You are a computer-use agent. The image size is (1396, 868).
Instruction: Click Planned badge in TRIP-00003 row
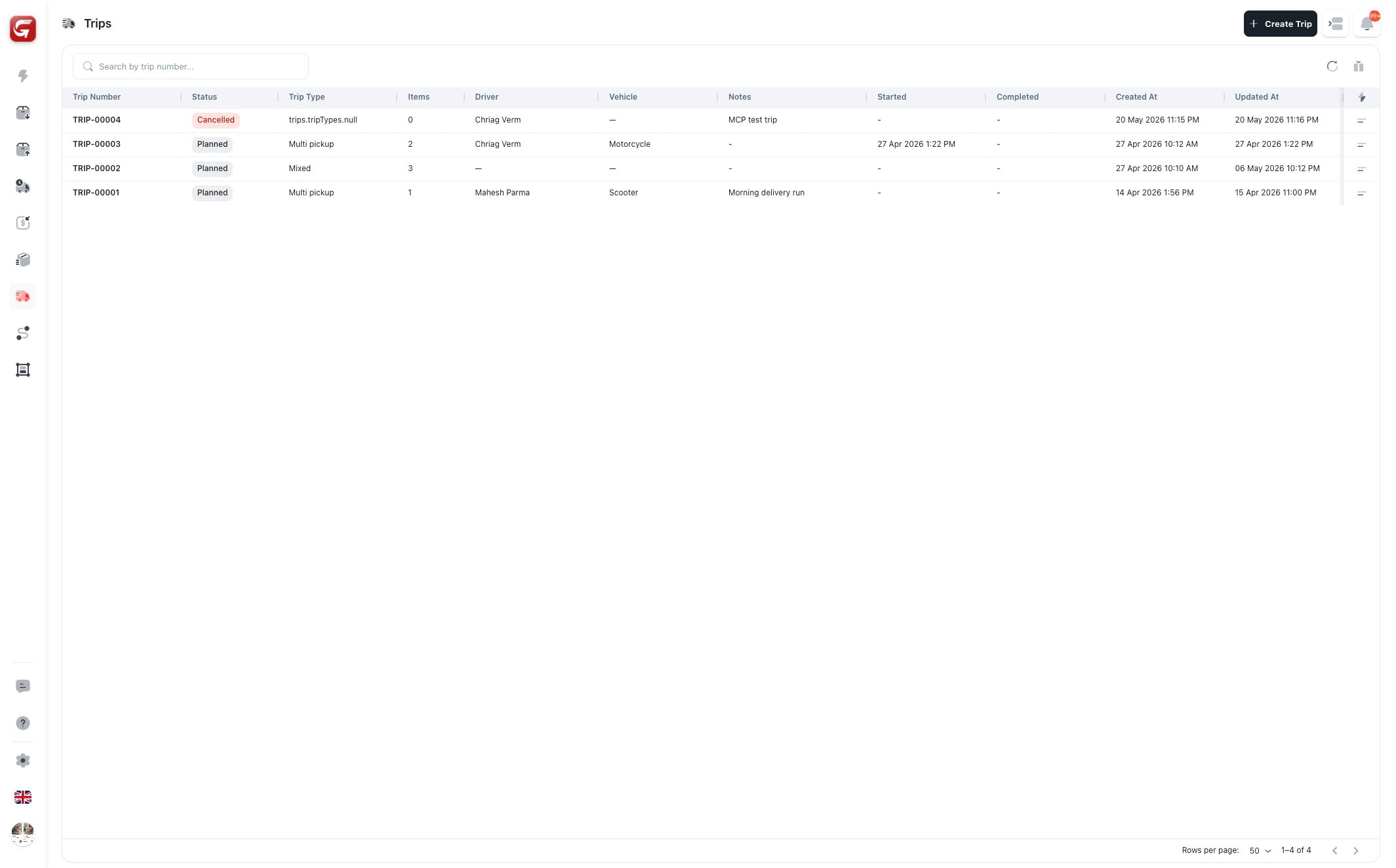click(212, 144)
